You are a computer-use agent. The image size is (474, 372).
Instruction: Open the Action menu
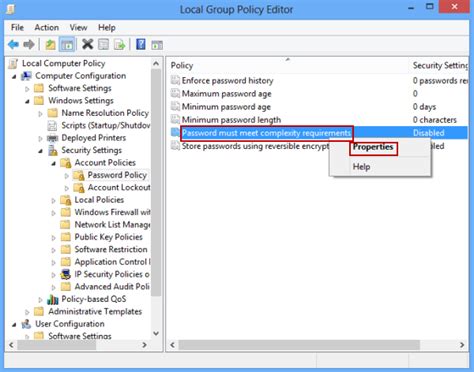click(47, 27)
